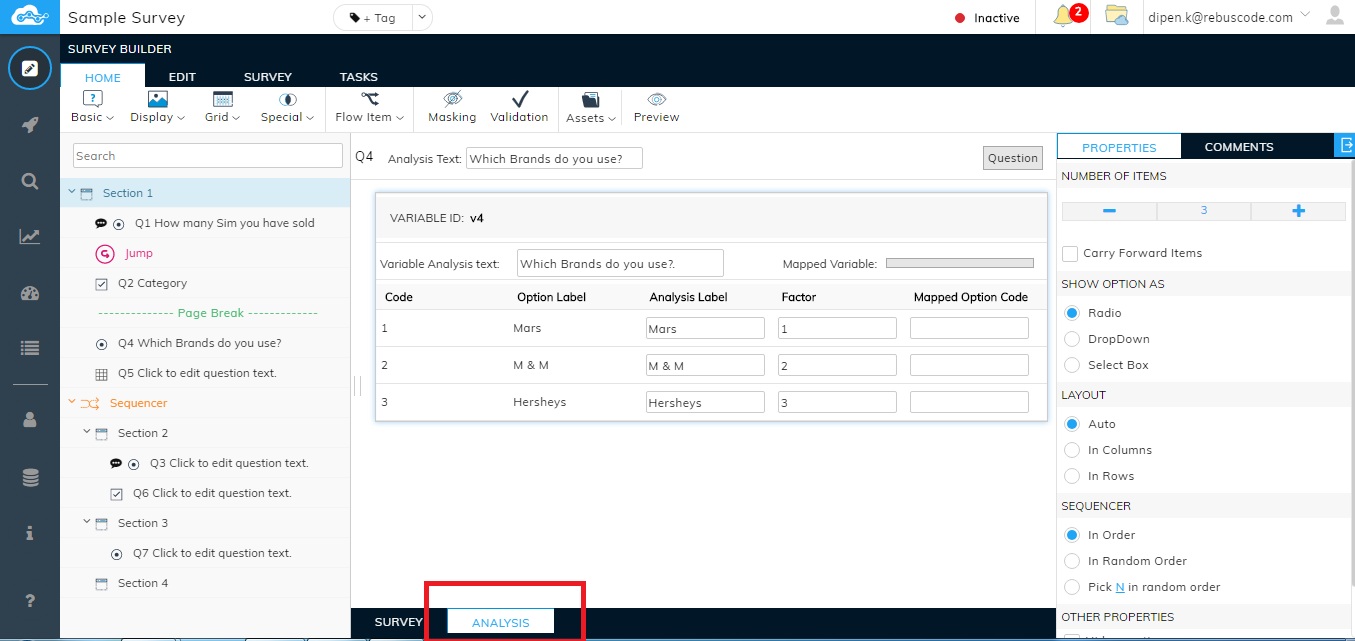This screenshot has height=641, width=1355.
Task: Click the Preview eye icon
Action: (656, 107)
